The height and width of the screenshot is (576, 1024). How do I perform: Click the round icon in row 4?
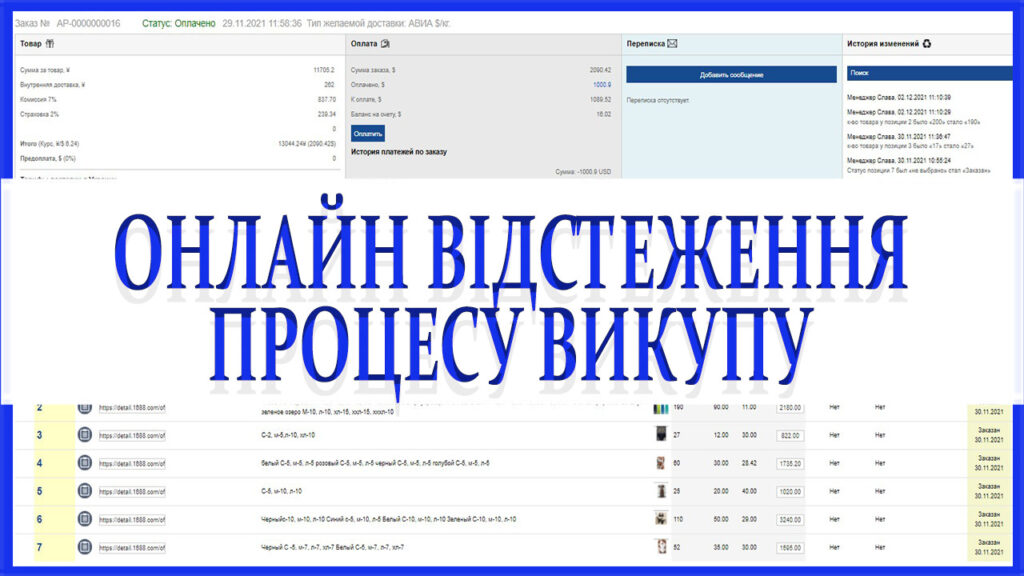click(85, 463)
